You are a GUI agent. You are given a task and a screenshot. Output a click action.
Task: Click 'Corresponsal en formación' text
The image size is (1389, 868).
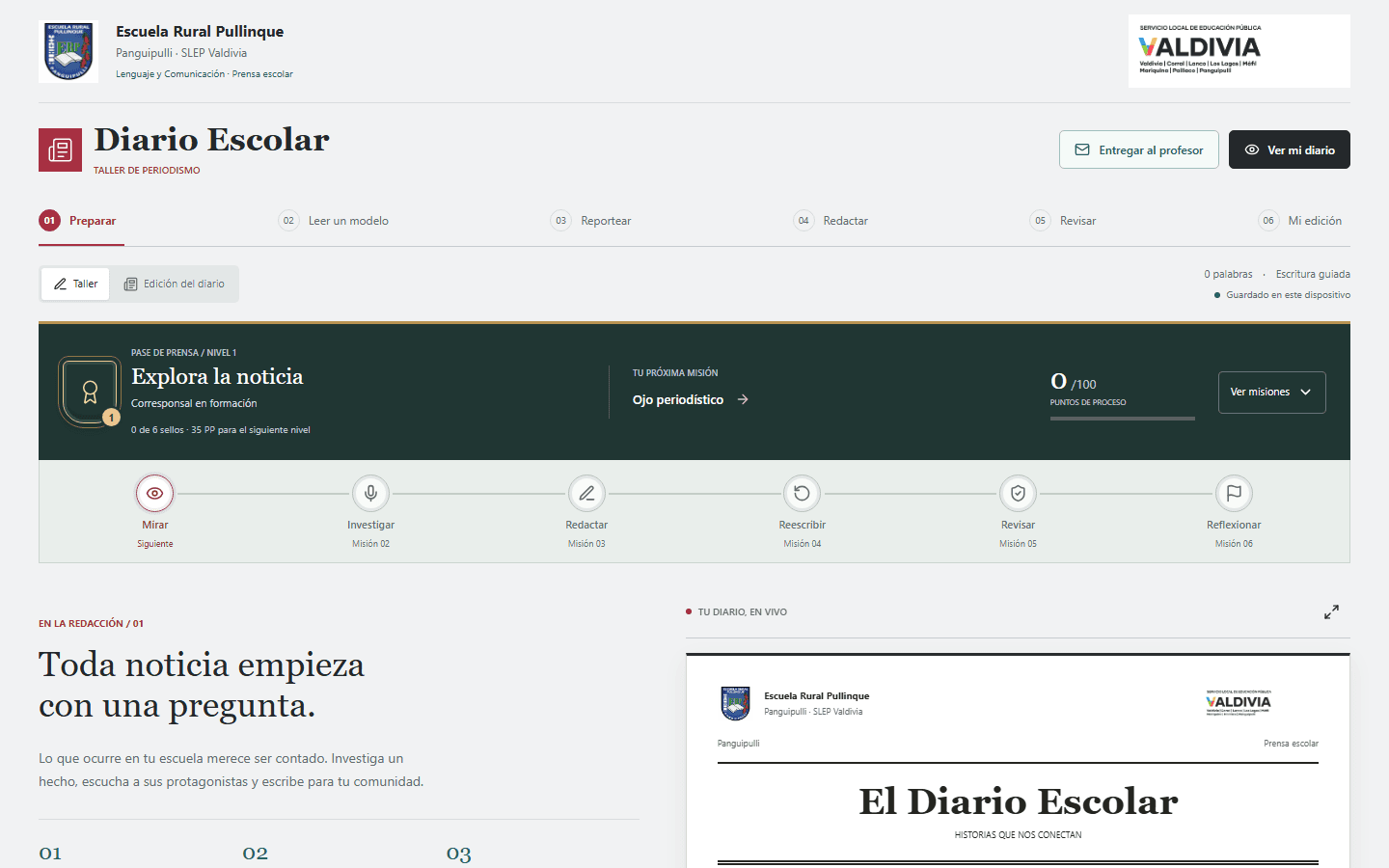[194, 403]
